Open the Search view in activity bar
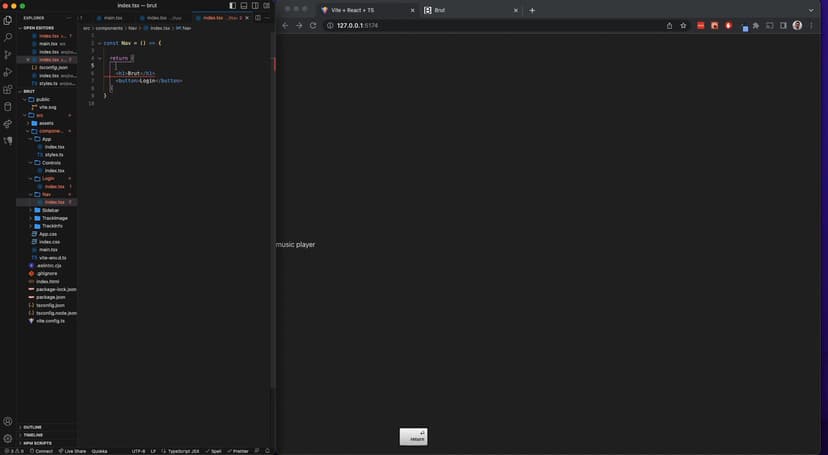828x455 pixels. 8,37
